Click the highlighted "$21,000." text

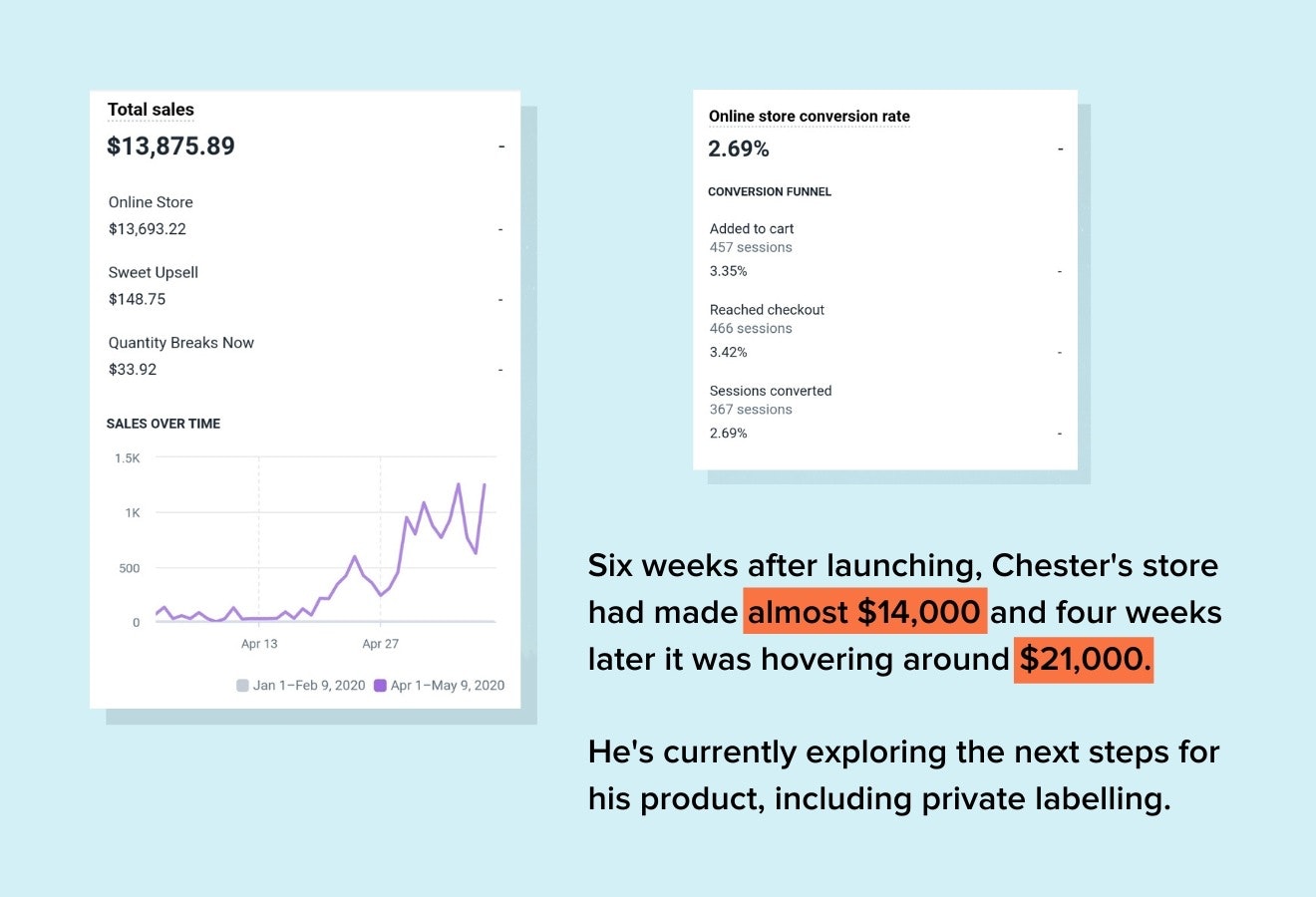coord(1084,659)
